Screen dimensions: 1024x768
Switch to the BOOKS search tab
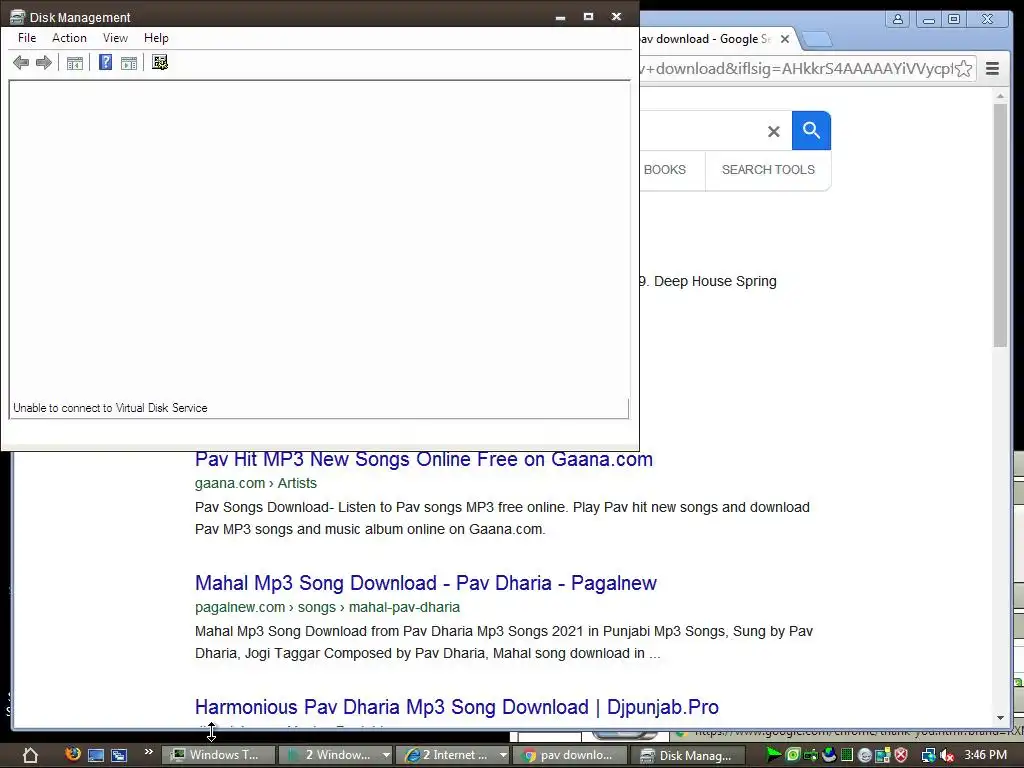(x=665, y=170)
